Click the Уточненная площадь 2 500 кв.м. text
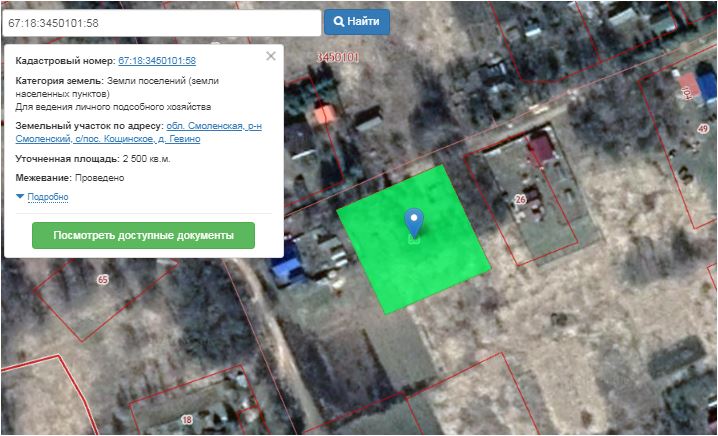This screenshot has width=718, height=436. [x=93, y=159]
